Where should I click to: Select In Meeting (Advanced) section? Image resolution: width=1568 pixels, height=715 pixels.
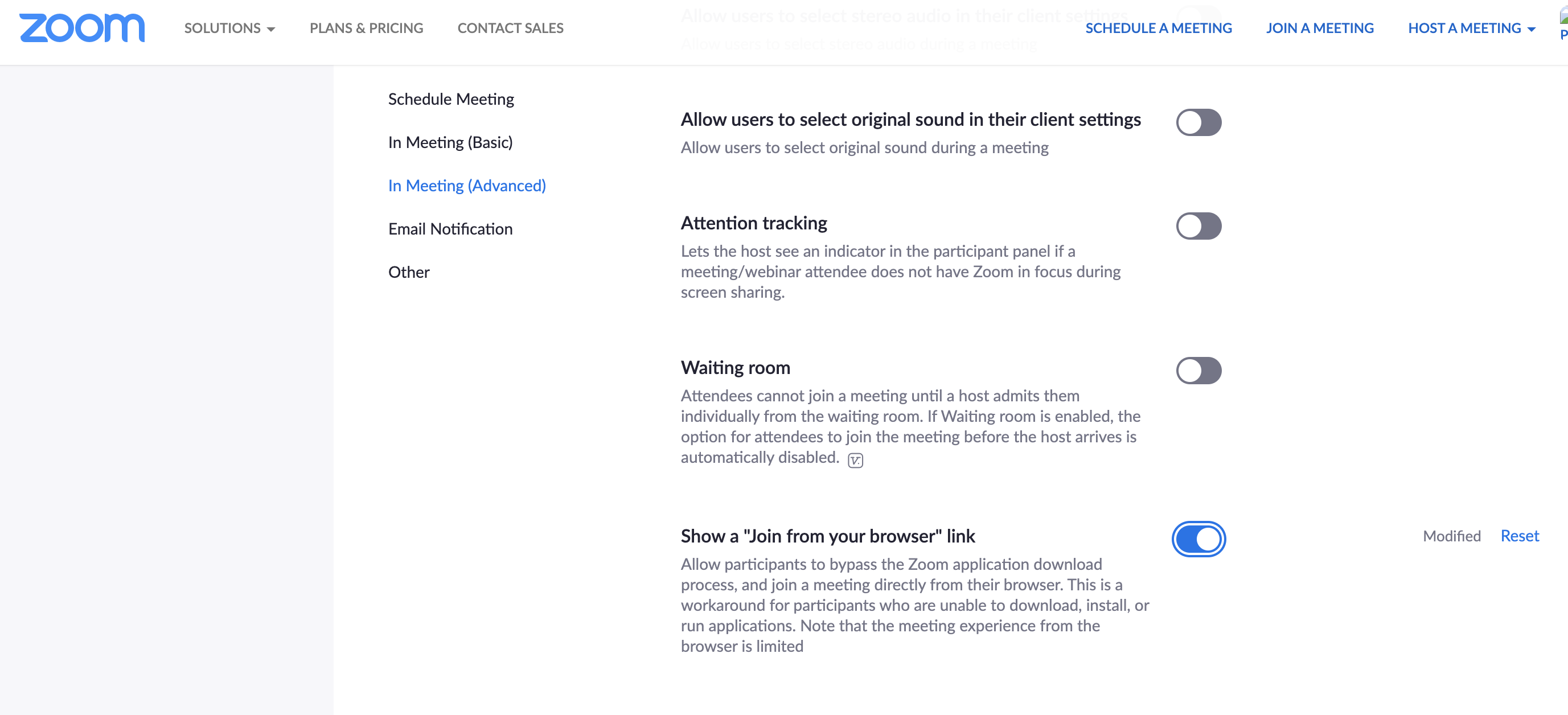click(x=466, y=186)
